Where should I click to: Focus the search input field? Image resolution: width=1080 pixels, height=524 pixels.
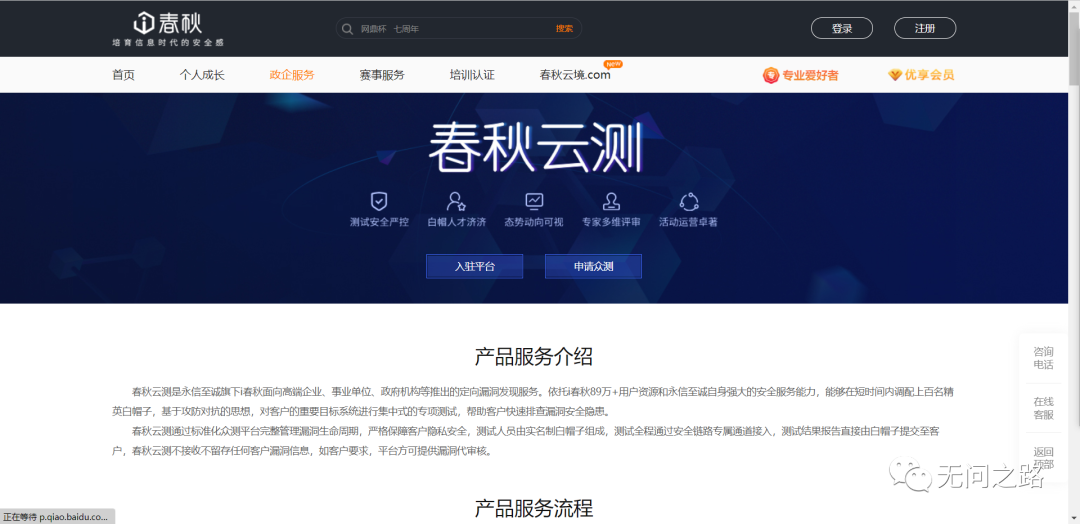click(458, 28)
